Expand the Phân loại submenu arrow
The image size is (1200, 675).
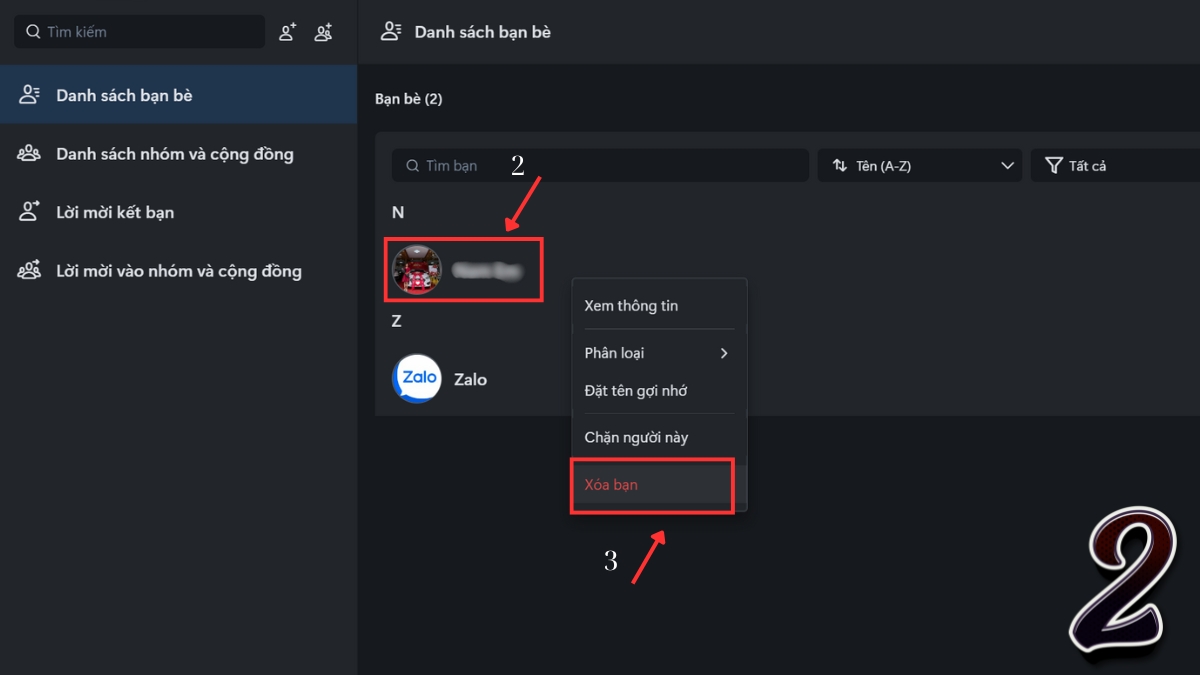[x=724, y=353]
